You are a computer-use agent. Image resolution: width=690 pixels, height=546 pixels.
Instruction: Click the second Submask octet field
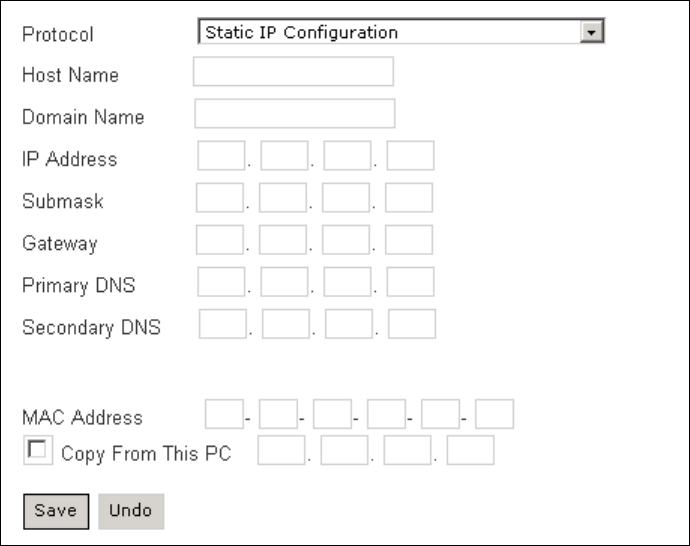tap(283, 198)
